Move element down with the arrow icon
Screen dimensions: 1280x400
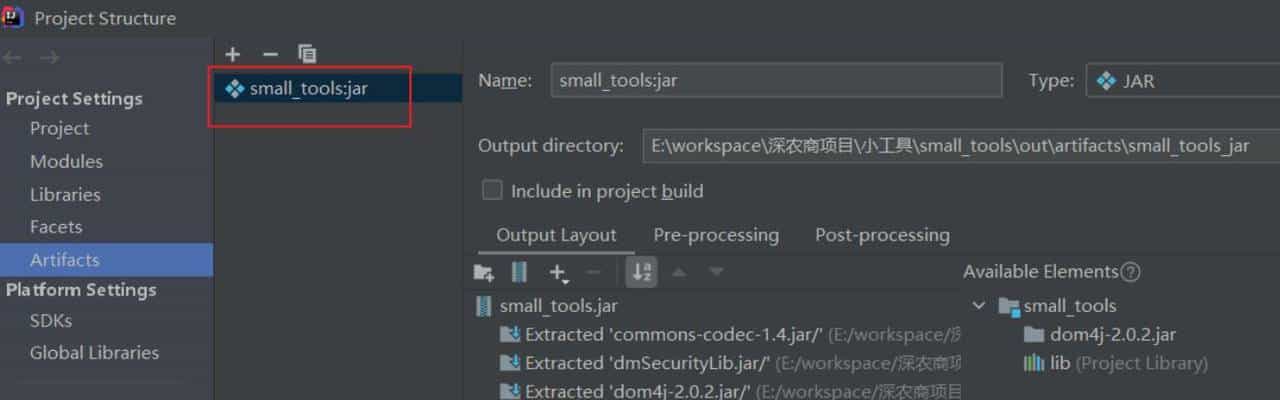[716, 272]
